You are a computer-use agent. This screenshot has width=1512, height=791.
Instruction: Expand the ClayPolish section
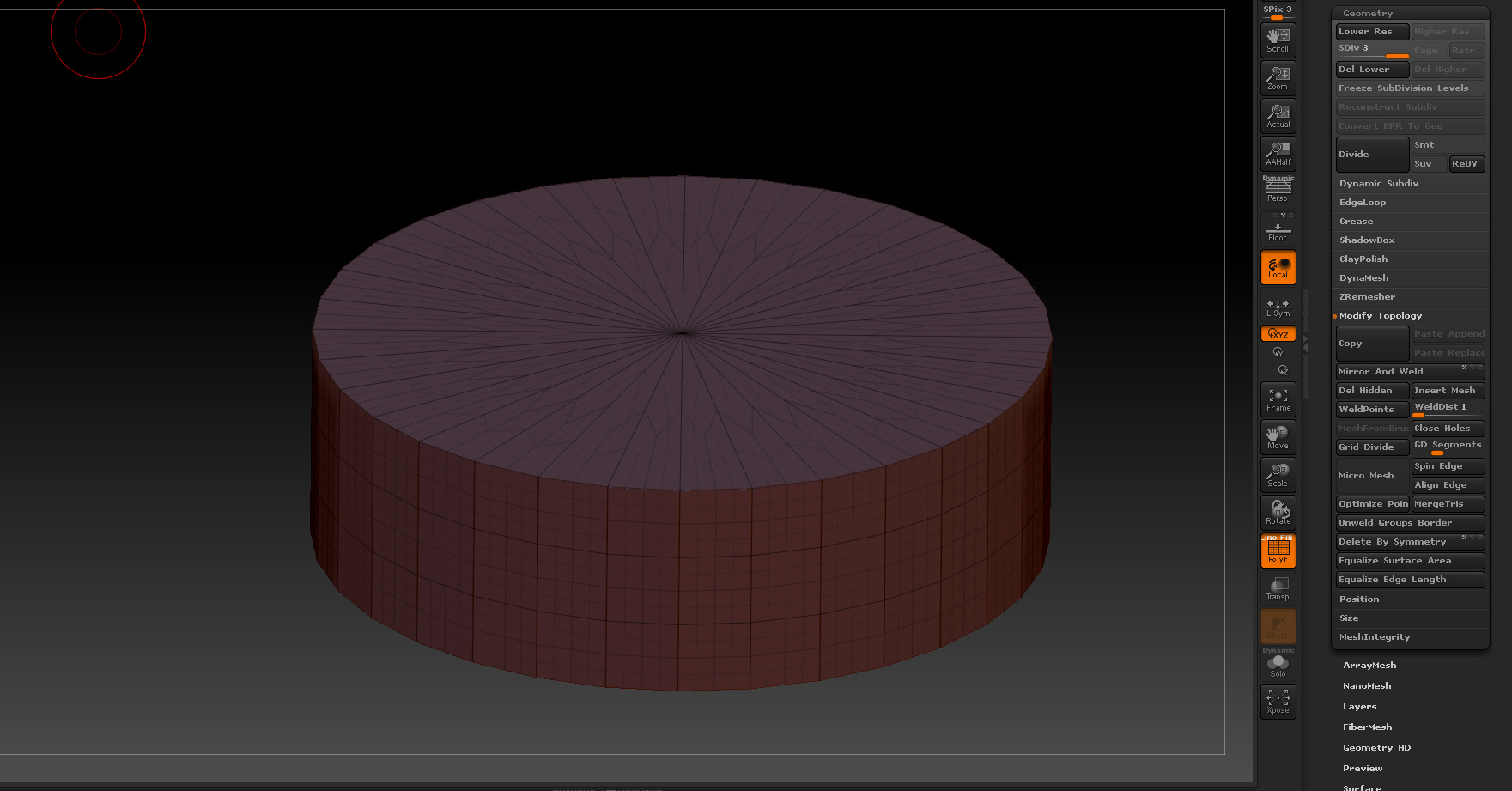click(x=1363, y=259)
